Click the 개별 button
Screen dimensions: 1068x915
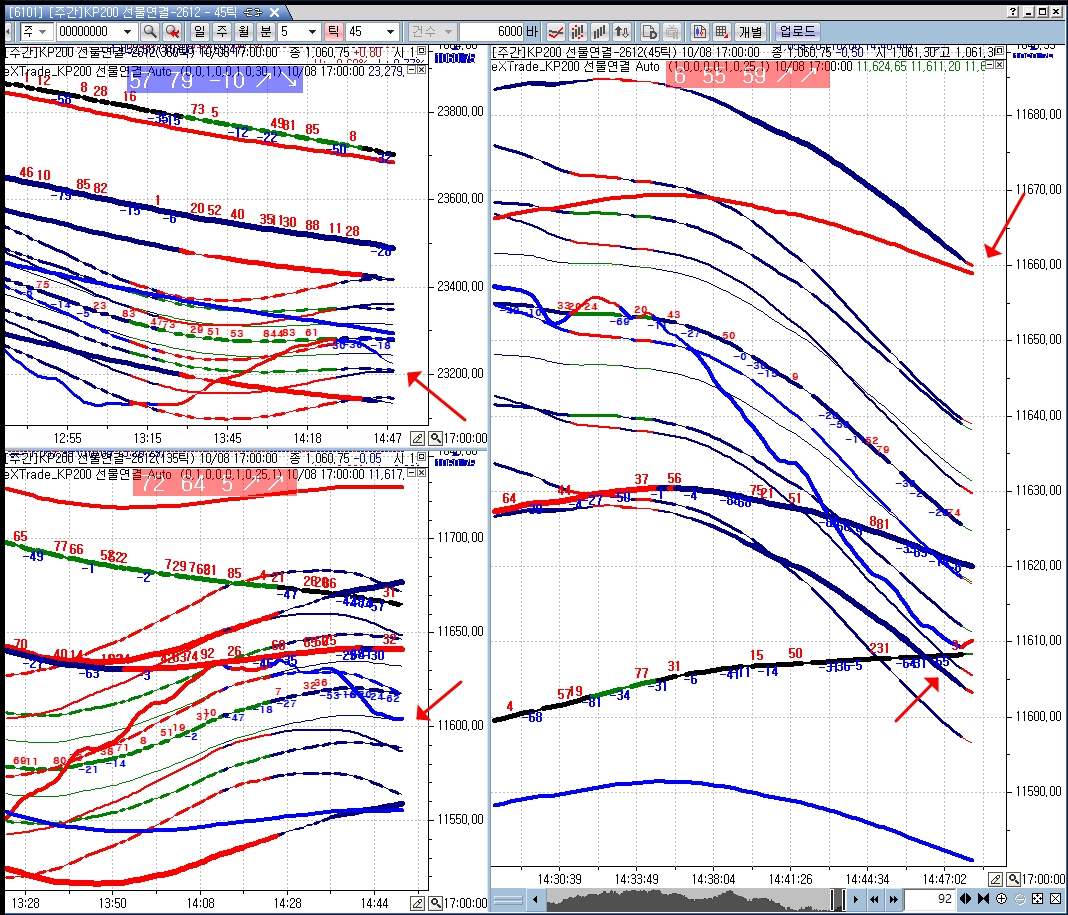tap(751, 31)
